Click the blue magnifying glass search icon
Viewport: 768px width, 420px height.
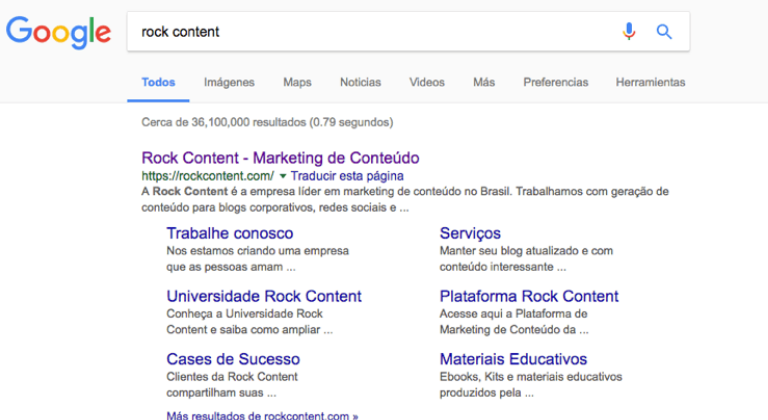(664, 31)
